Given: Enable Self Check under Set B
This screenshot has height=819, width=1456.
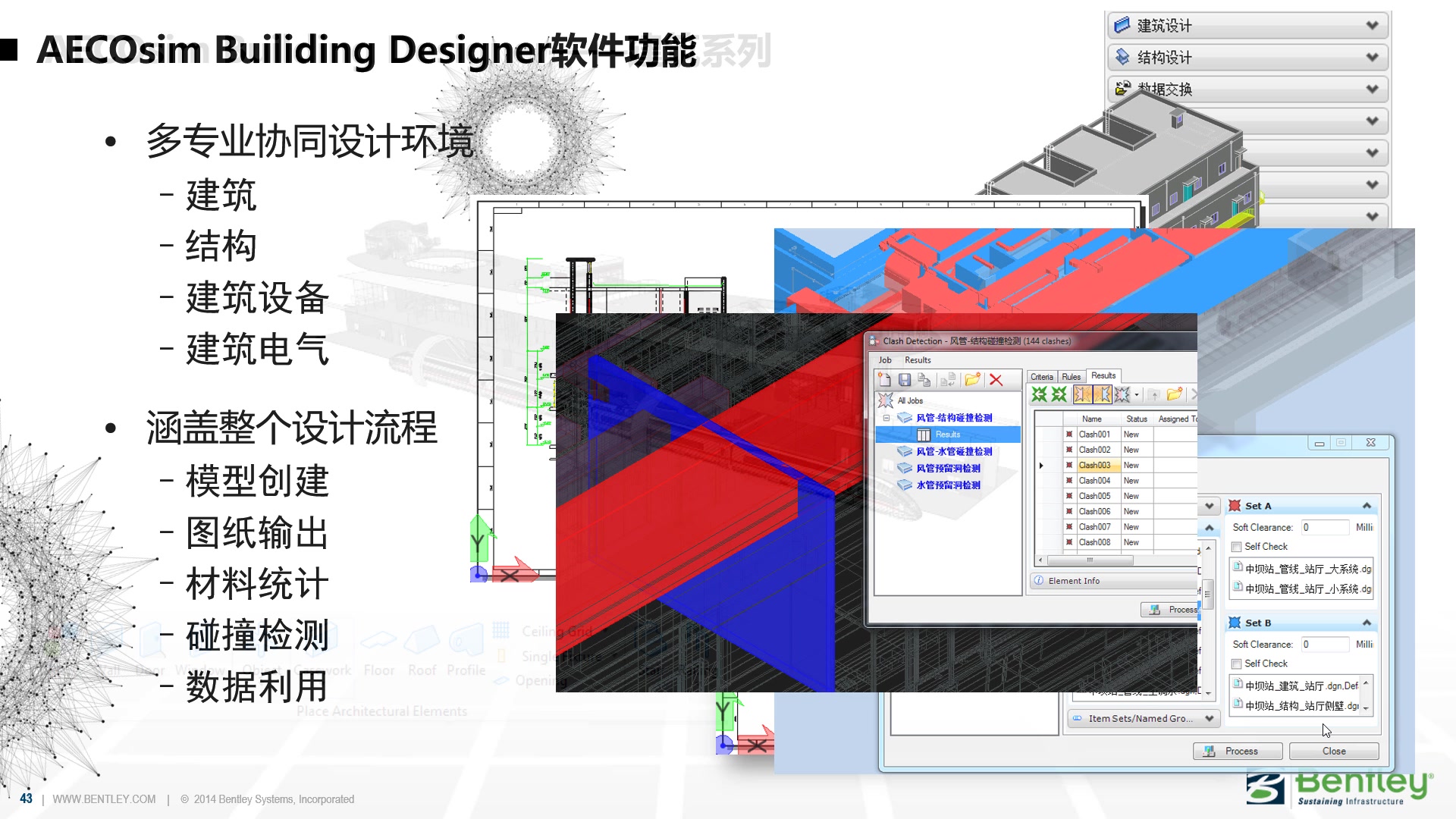Looking at the screenshot, I should pos(1237,664).
